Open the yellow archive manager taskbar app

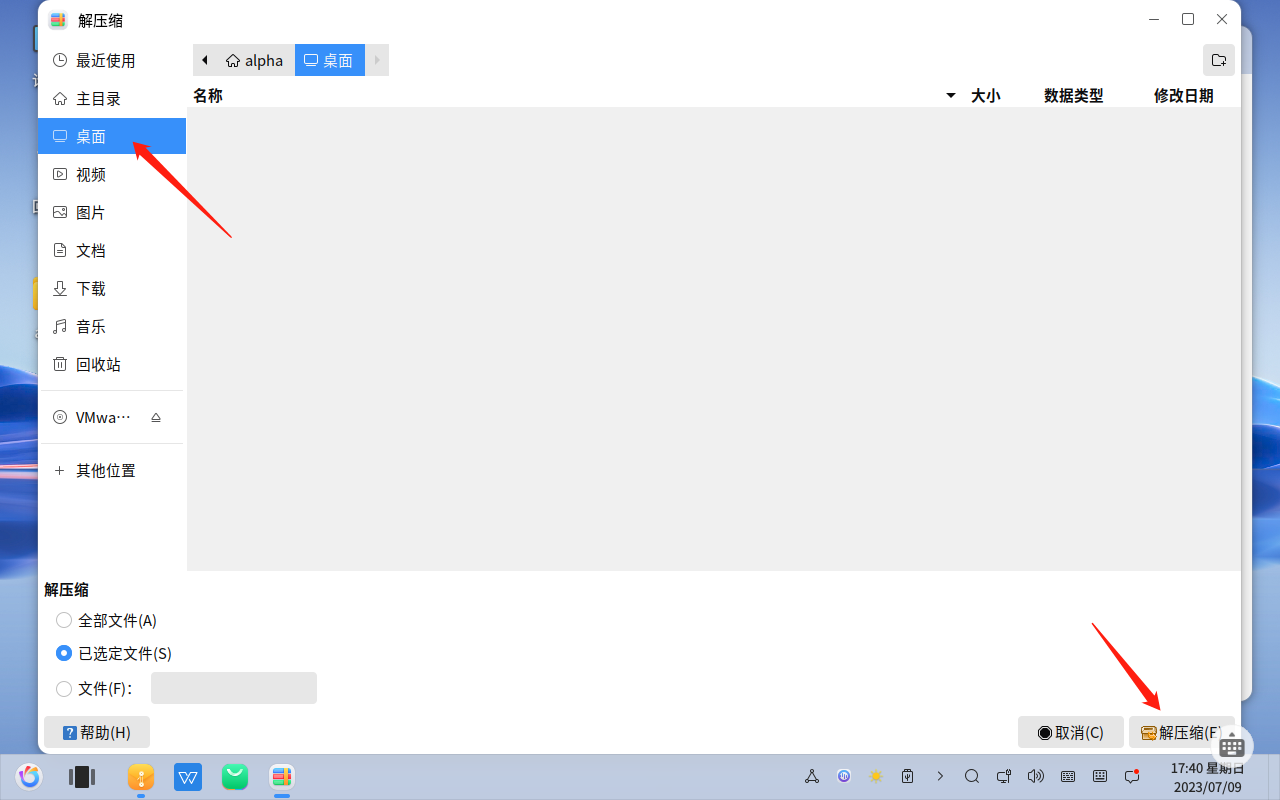coord(141,776)
